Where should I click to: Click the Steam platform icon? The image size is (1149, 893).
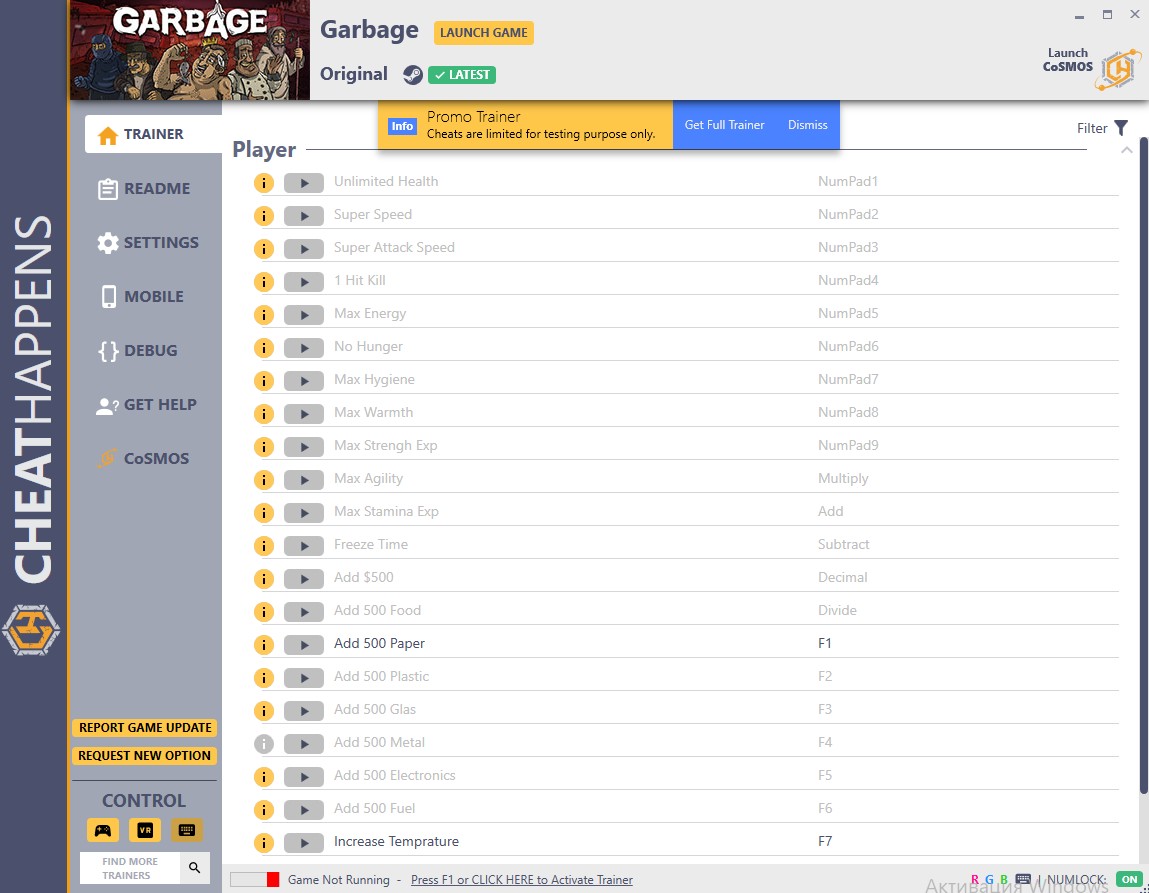point(413,75)
